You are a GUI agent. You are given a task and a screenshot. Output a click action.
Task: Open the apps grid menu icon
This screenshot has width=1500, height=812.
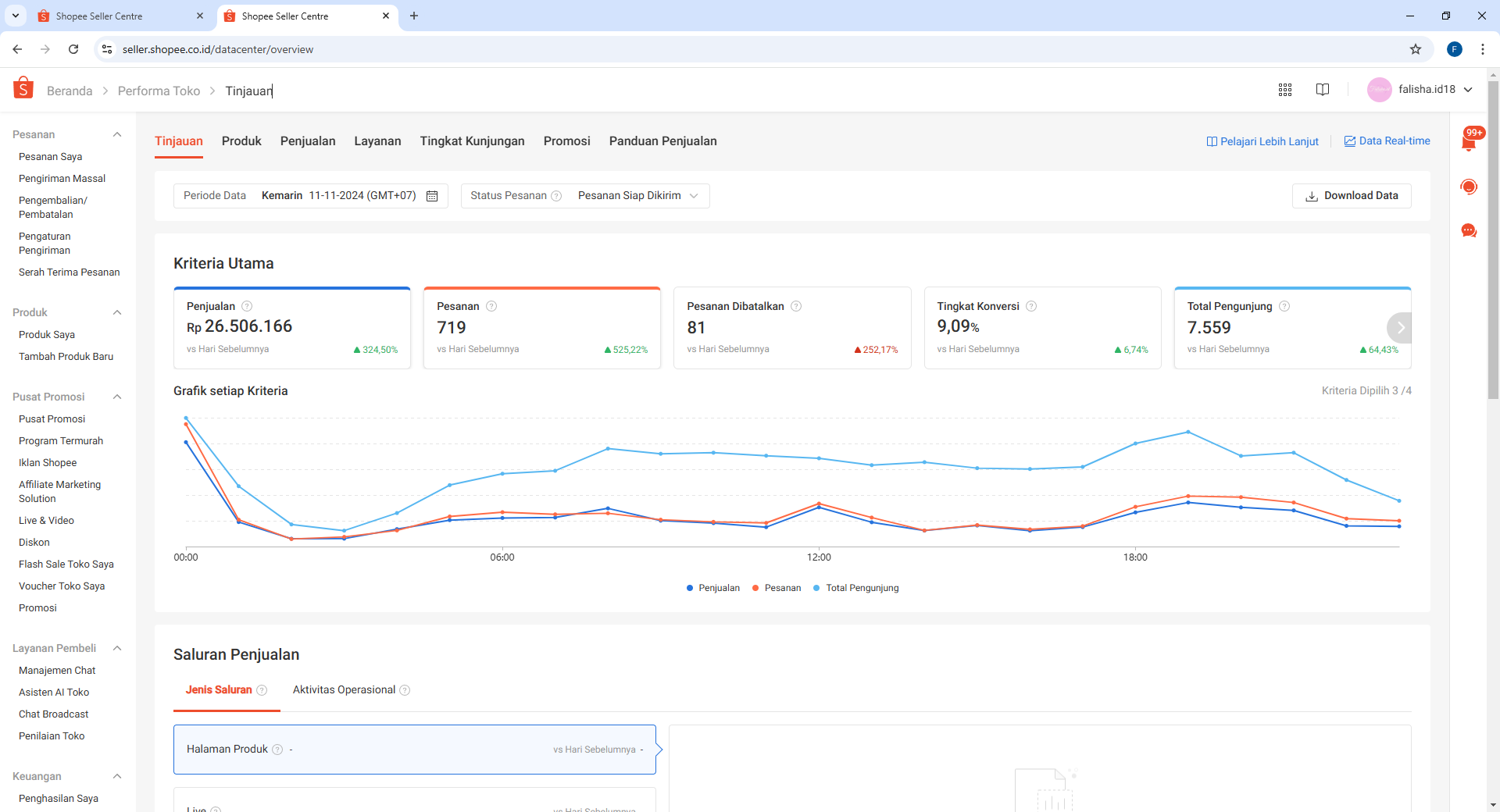pyautogui.click(x=1285, y=90)
